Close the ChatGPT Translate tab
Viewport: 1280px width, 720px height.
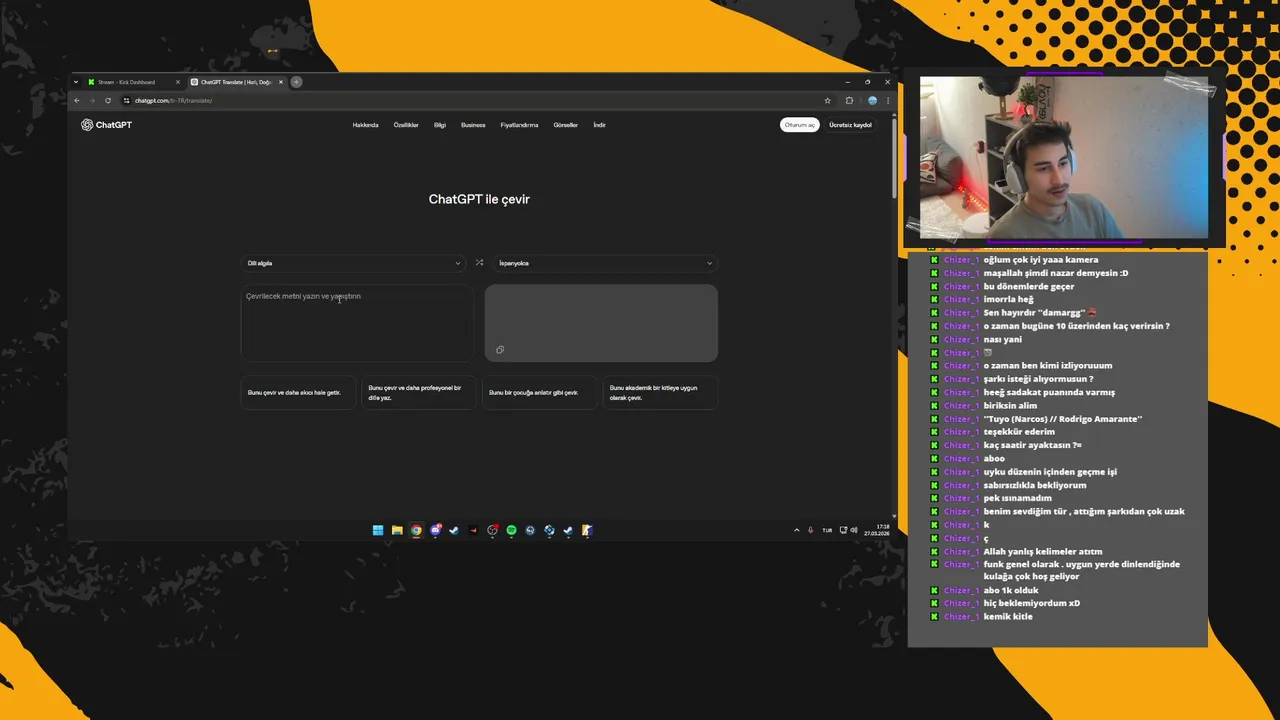coord(281,82)
